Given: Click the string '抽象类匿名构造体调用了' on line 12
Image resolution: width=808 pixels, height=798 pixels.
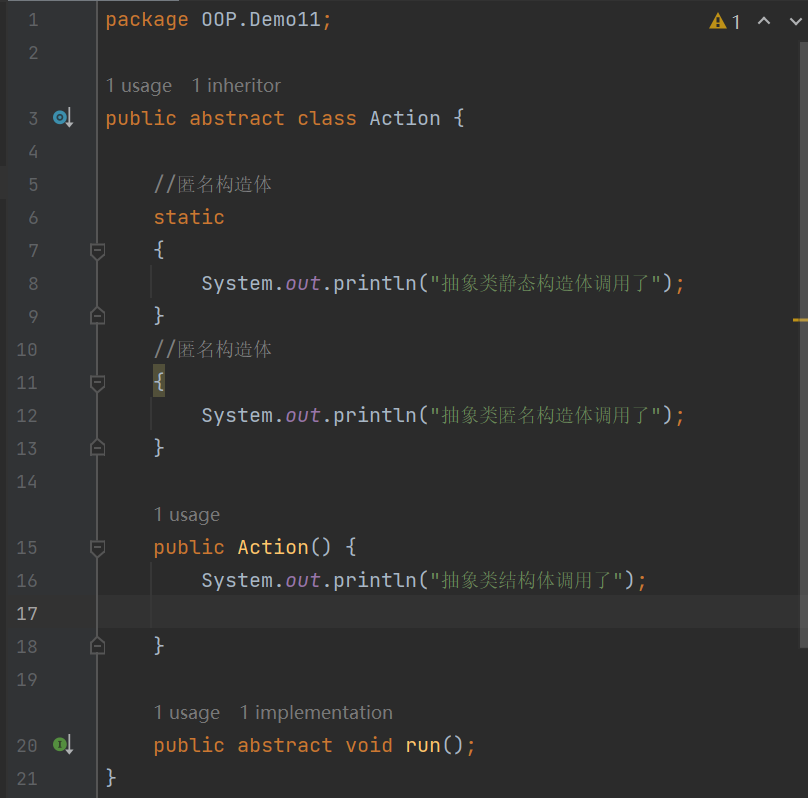Looking at the screenshot, I should pyautogui.click(x=545, y=415).
